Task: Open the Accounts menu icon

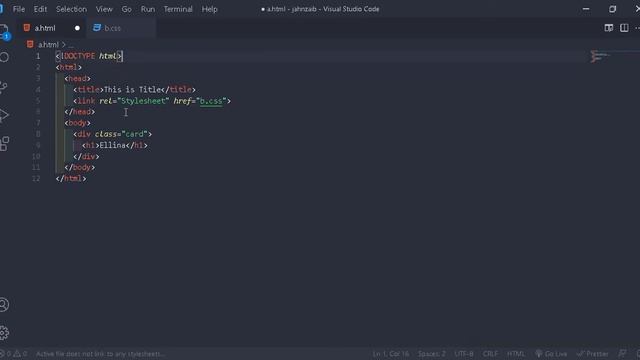Action: click(4, 304)
